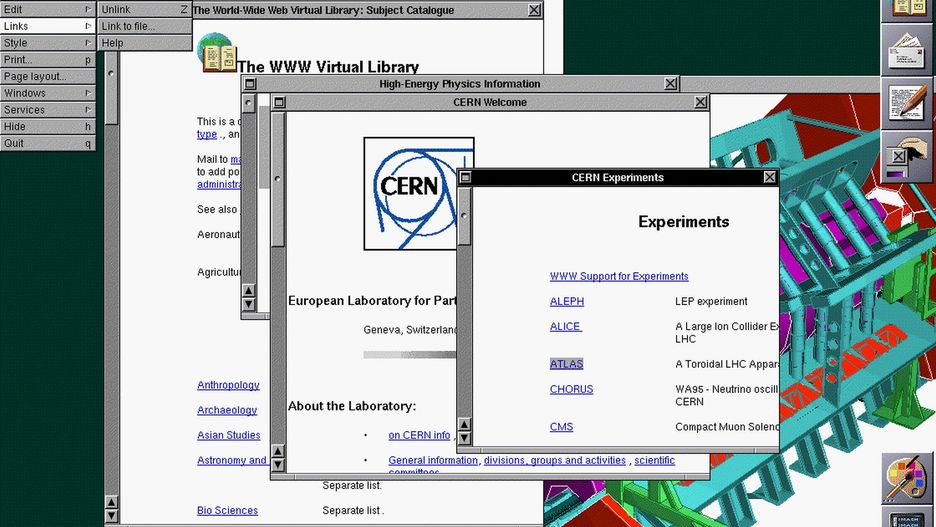The image size is (936, 527).
Task: Choose Hide from the main menu
Action: (48, 126)
